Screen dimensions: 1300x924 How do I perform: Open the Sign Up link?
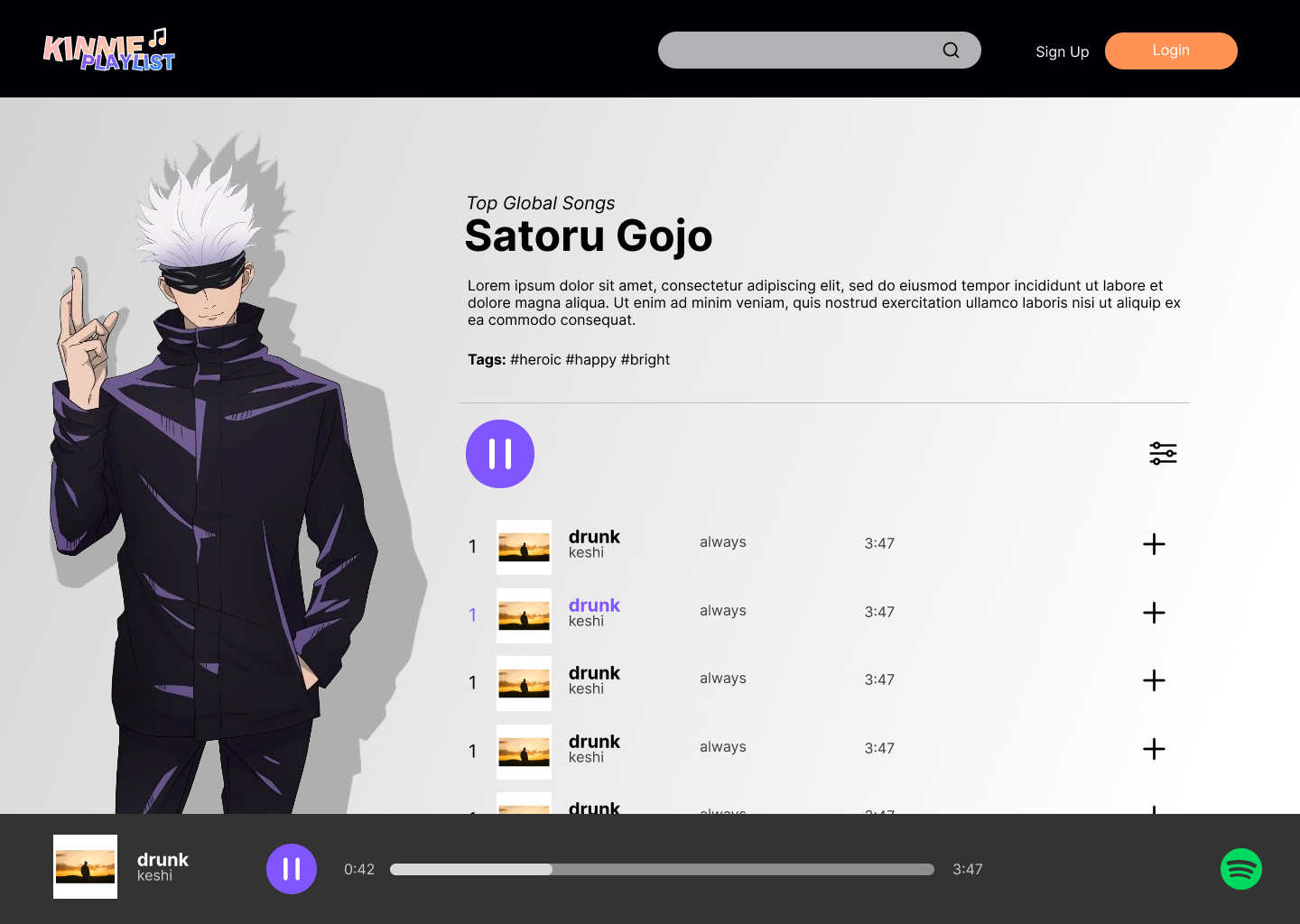pos(1062,51)
